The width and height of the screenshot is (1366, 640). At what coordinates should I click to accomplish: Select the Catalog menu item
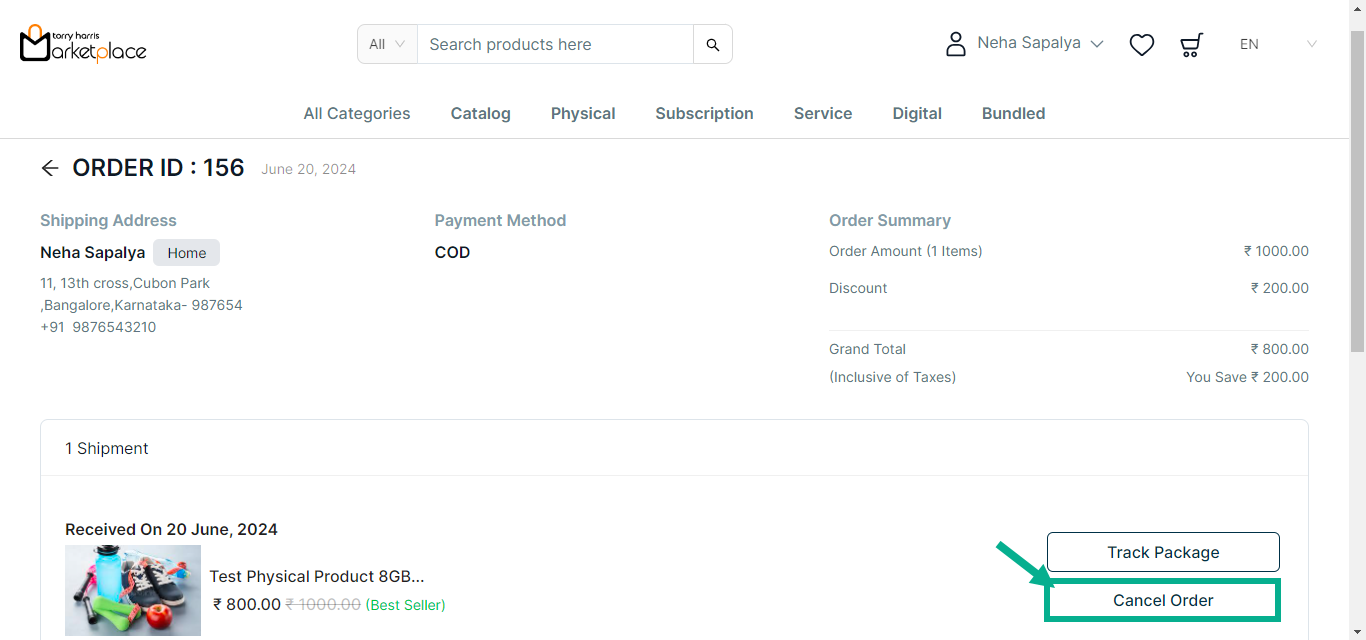pos(481,114)
